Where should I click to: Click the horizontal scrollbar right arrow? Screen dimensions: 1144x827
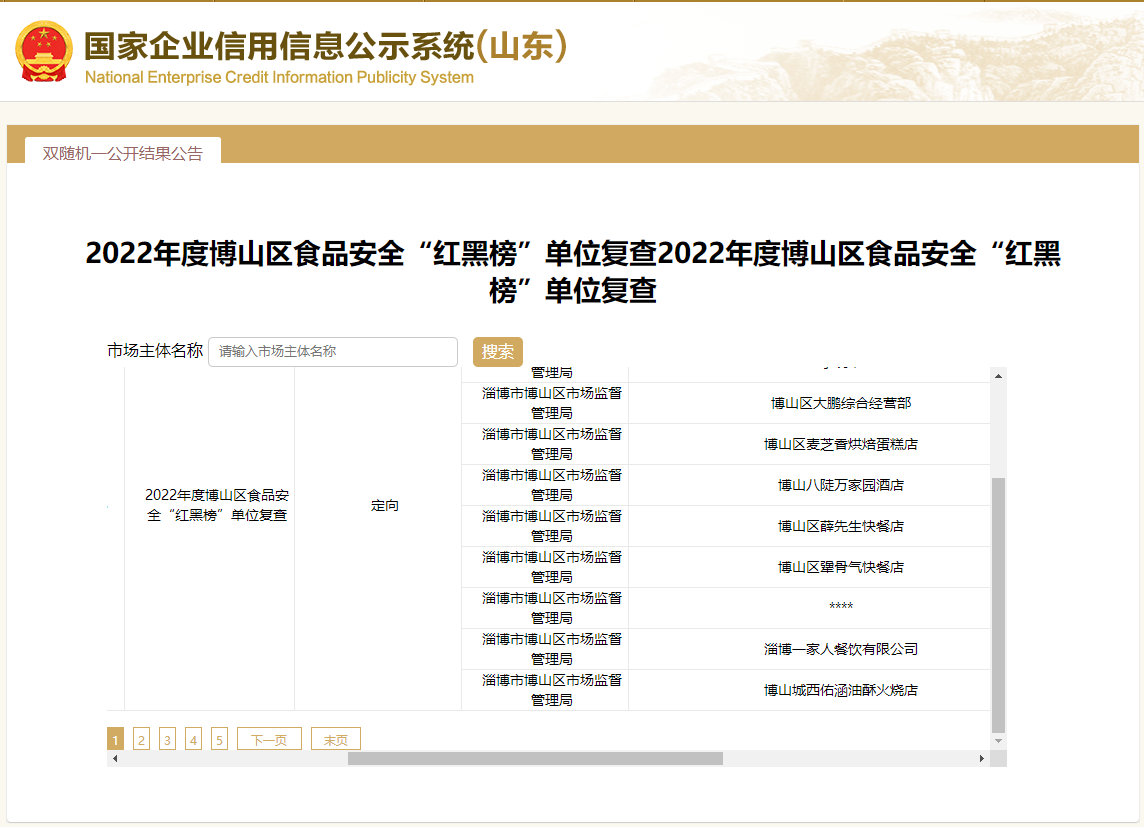click(981, 759)
